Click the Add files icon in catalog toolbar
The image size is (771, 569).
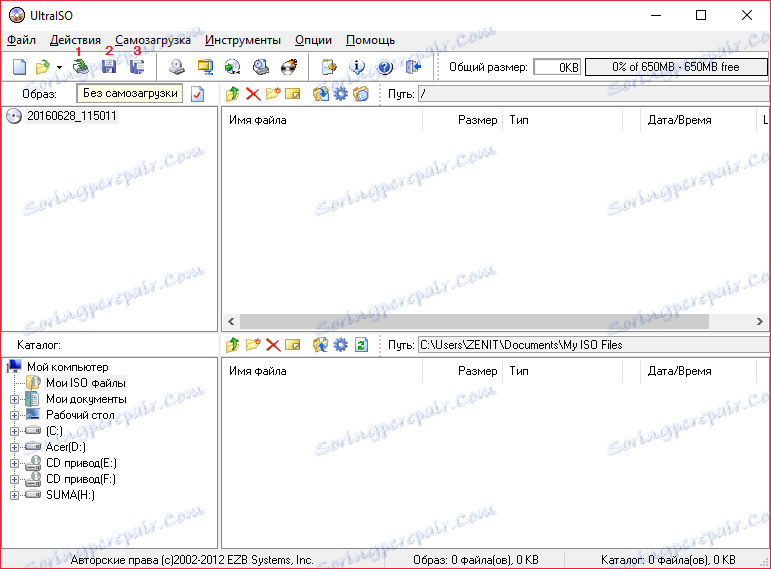pos(321,345)
